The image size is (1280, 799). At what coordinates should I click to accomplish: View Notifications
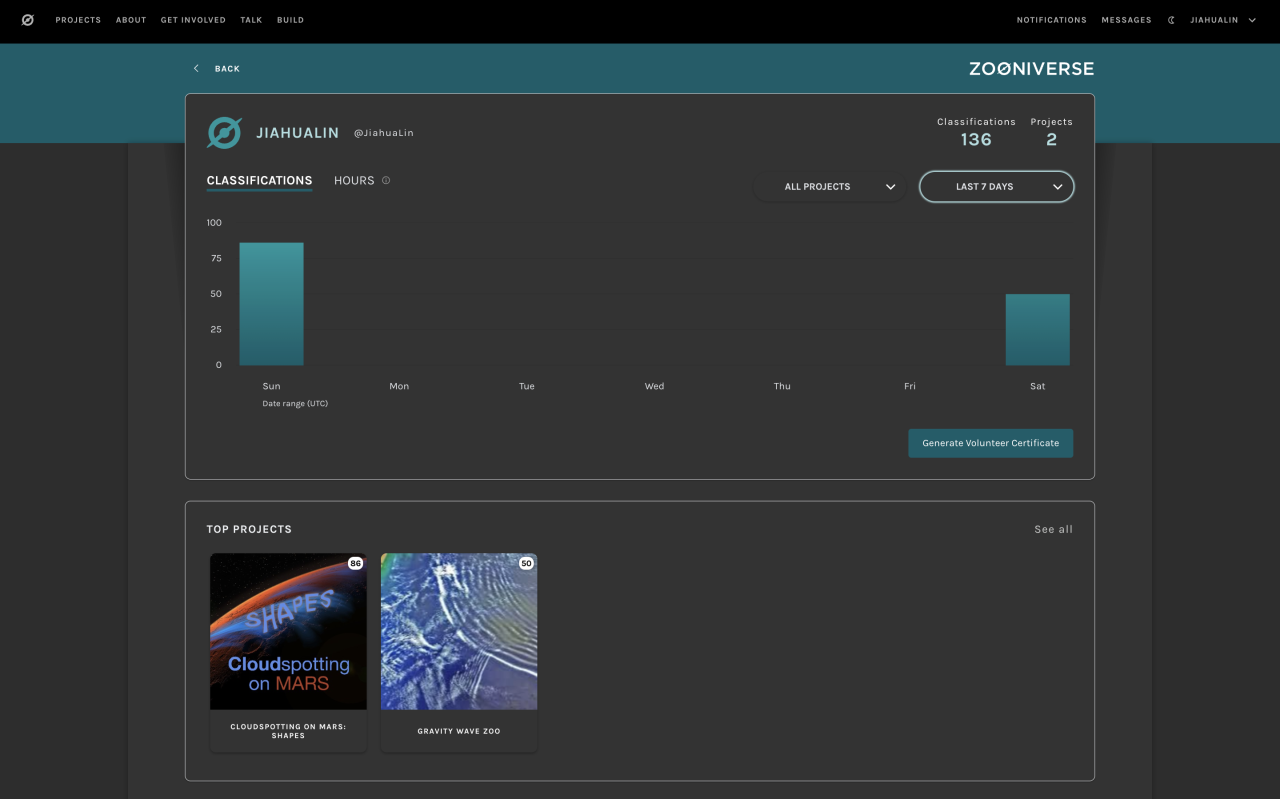(x=1052, y=20)
